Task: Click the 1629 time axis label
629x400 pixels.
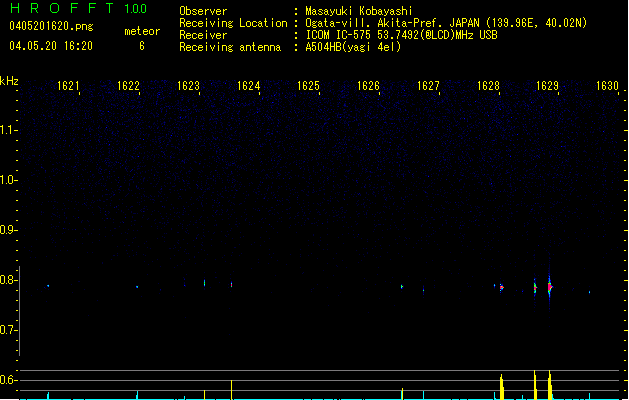Action: (548, 86)
